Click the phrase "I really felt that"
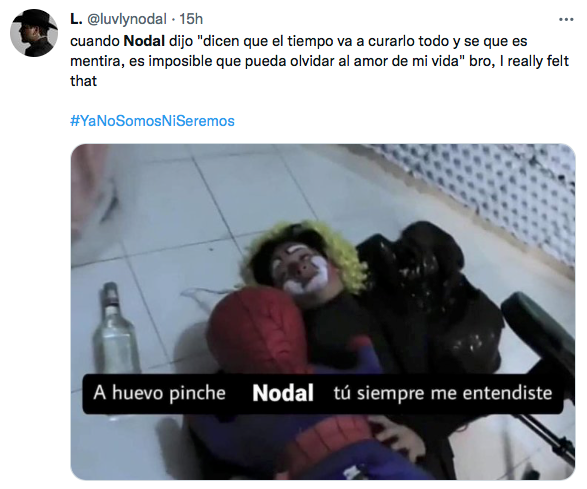The image size is (587, 489). tap(320, 71)
